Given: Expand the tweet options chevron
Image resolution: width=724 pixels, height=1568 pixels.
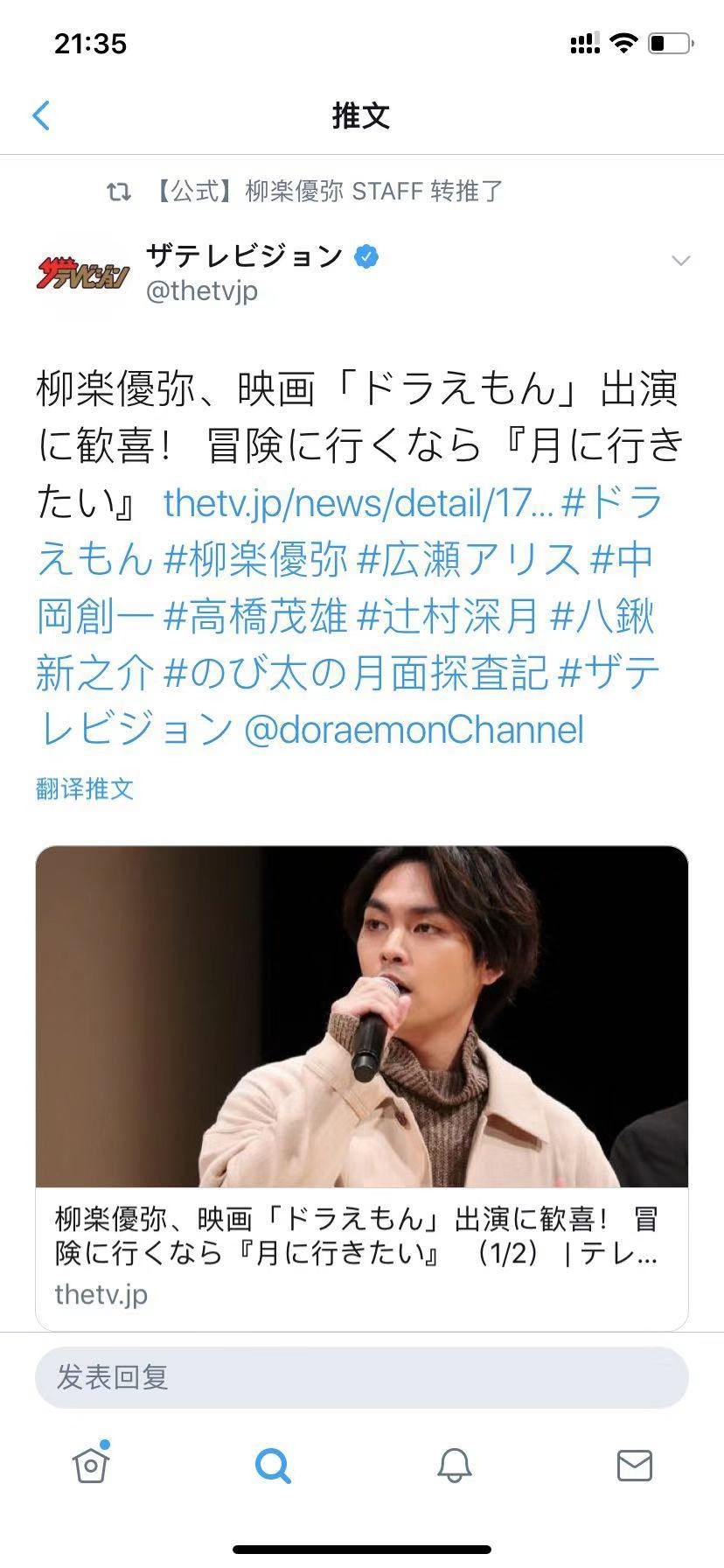Looking at the screenshot, I should coord(680,260).
